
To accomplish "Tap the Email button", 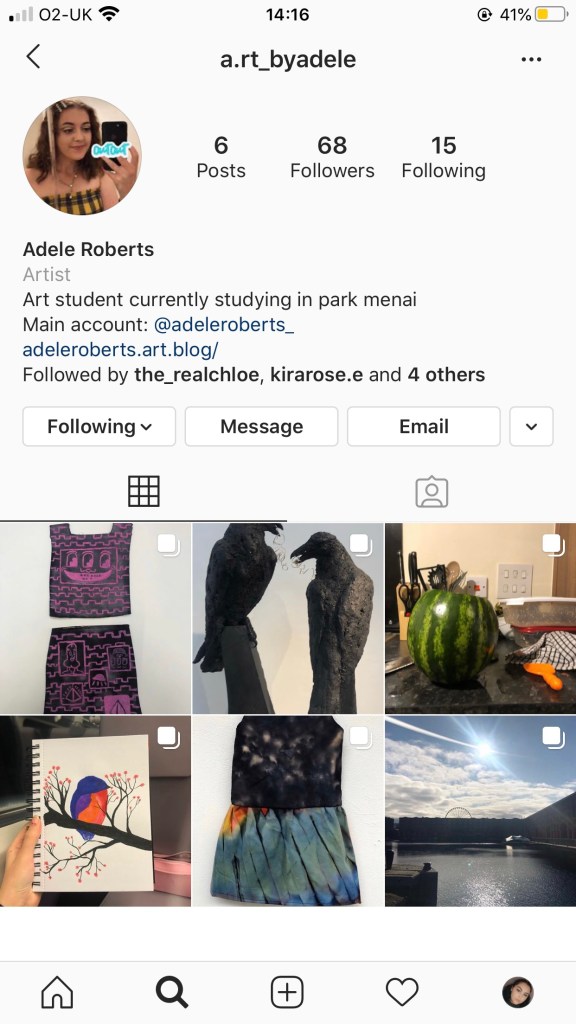I will (424, 426).
